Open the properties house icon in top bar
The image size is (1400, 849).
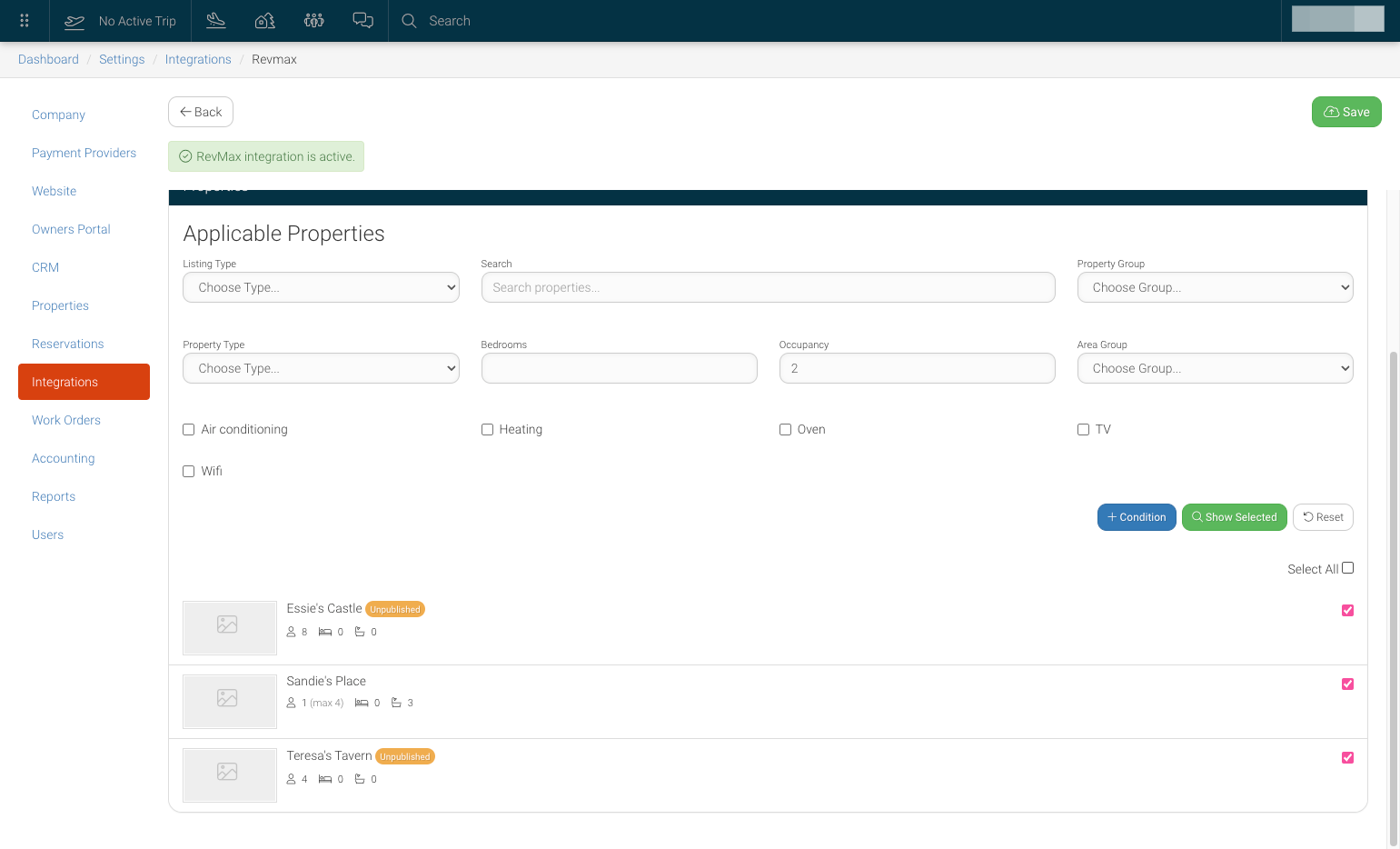[x=265, y=20]
